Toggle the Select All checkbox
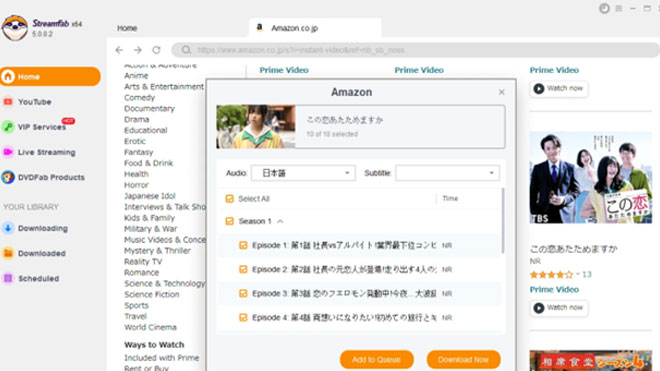This screenshot has height=371, width=660. click(229, 199)
